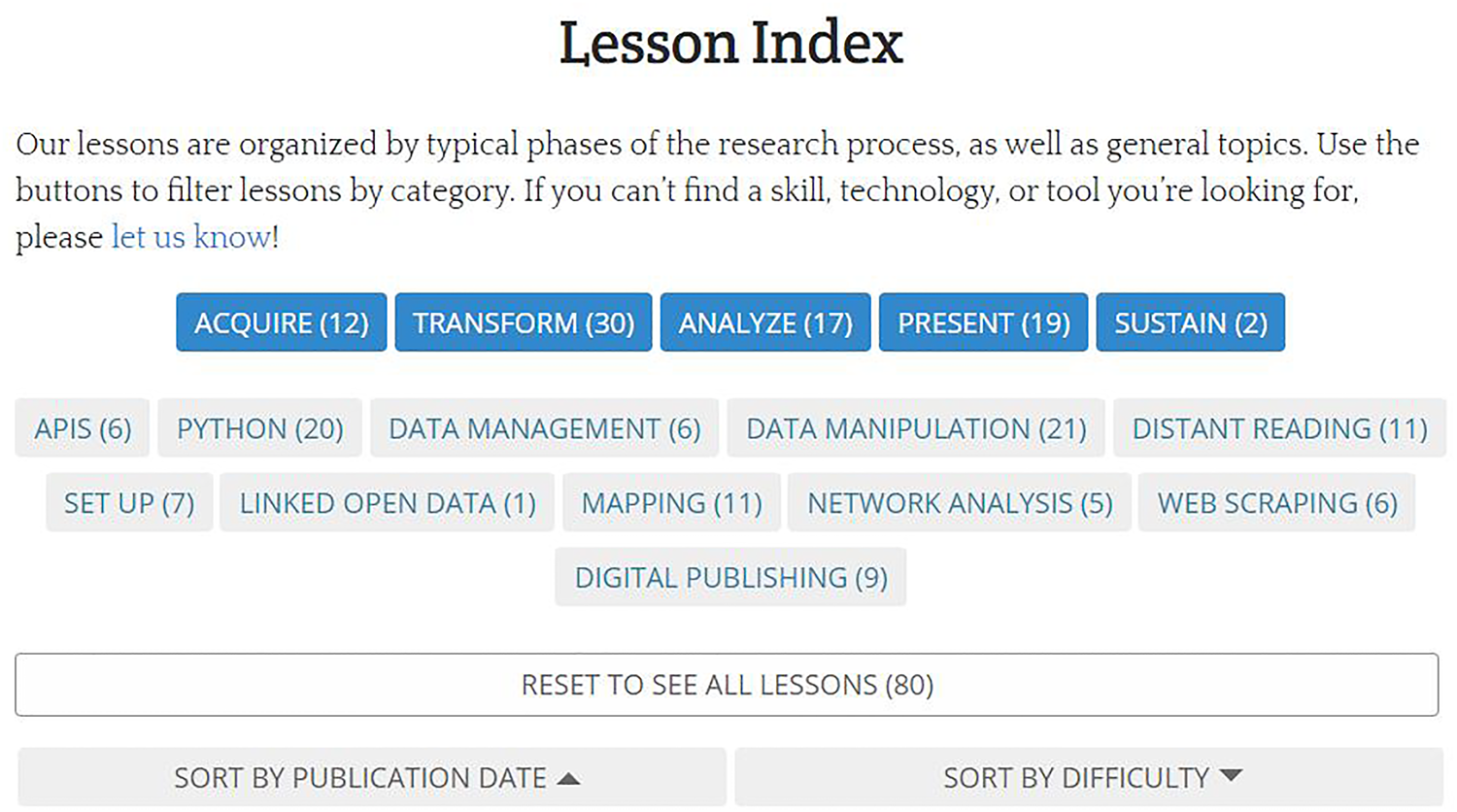Reset to see all 80 lessons
This screenshot has height=812, width=1457.
(x=727, y=685)
